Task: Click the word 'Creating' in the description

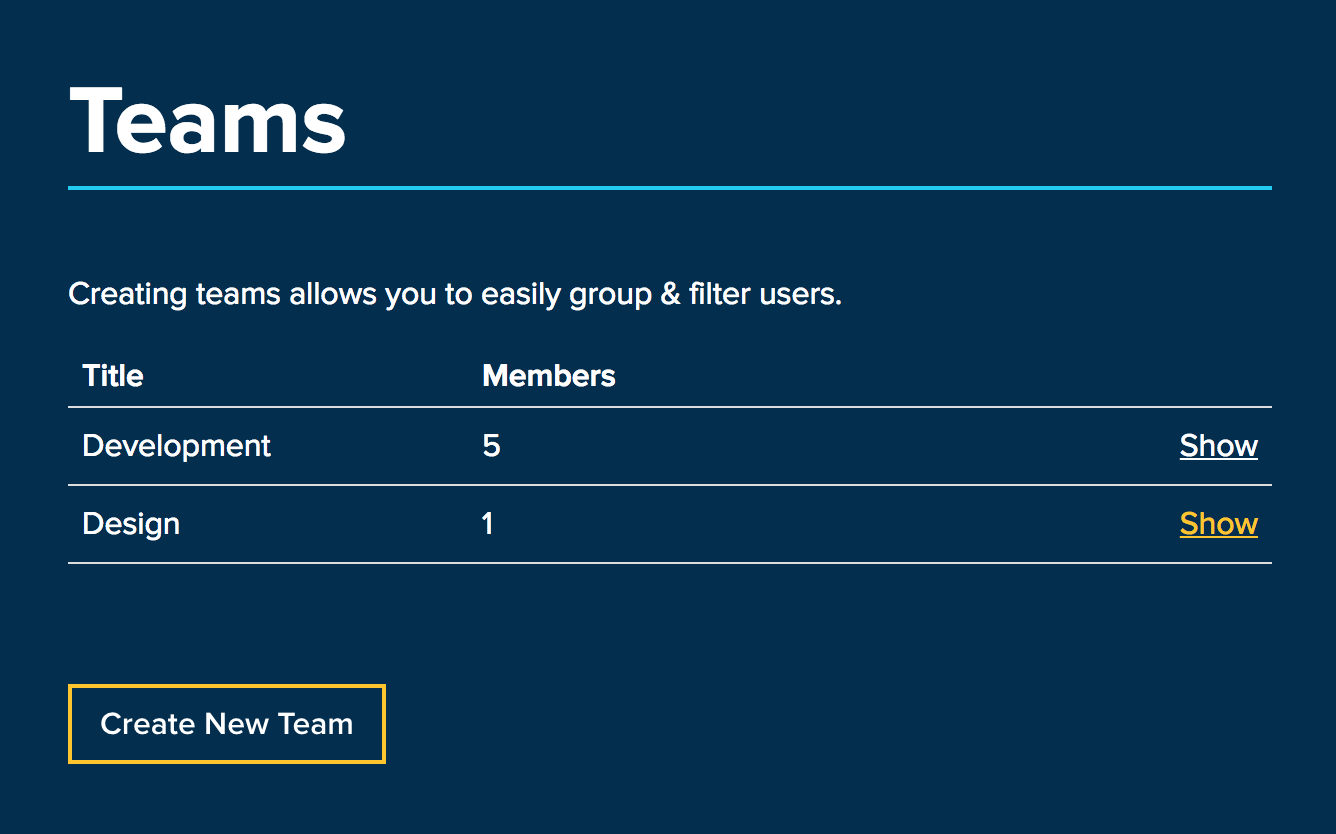Action: [x=128, y=295]
